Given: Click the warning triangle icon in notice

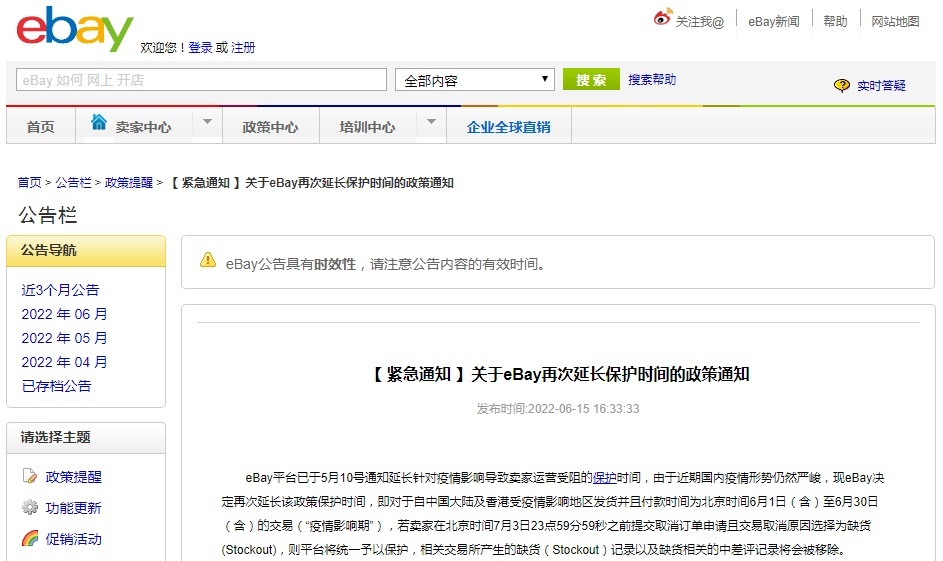Looking at the screenshot, I should (x=208, y=260).
